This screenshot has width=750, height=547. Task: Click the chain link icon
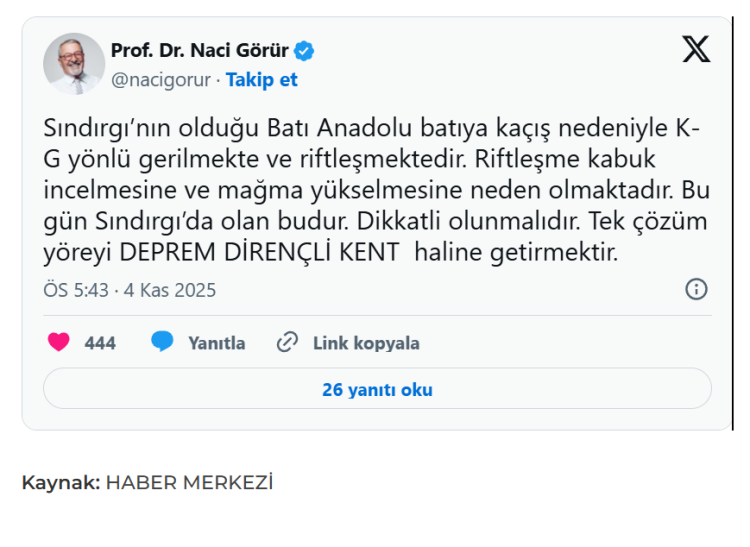pos(287,342)
